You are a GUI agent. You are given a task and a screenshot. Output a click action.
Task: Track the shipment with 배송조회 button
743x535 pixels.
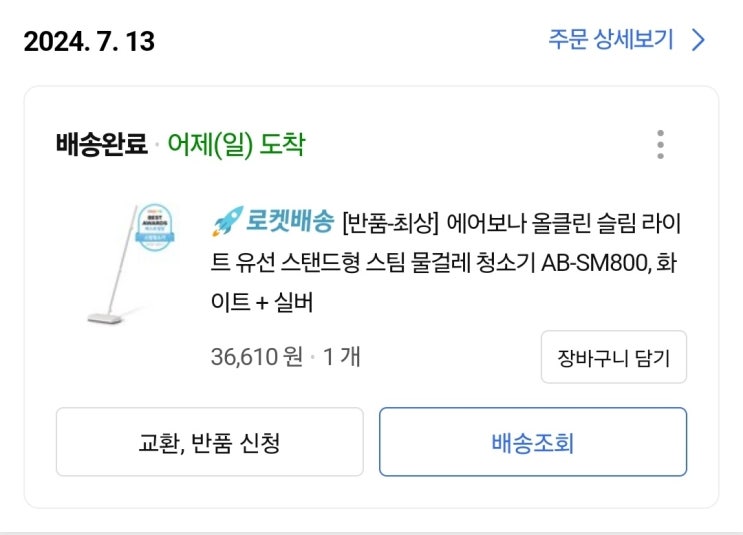[x=532, y=442]
